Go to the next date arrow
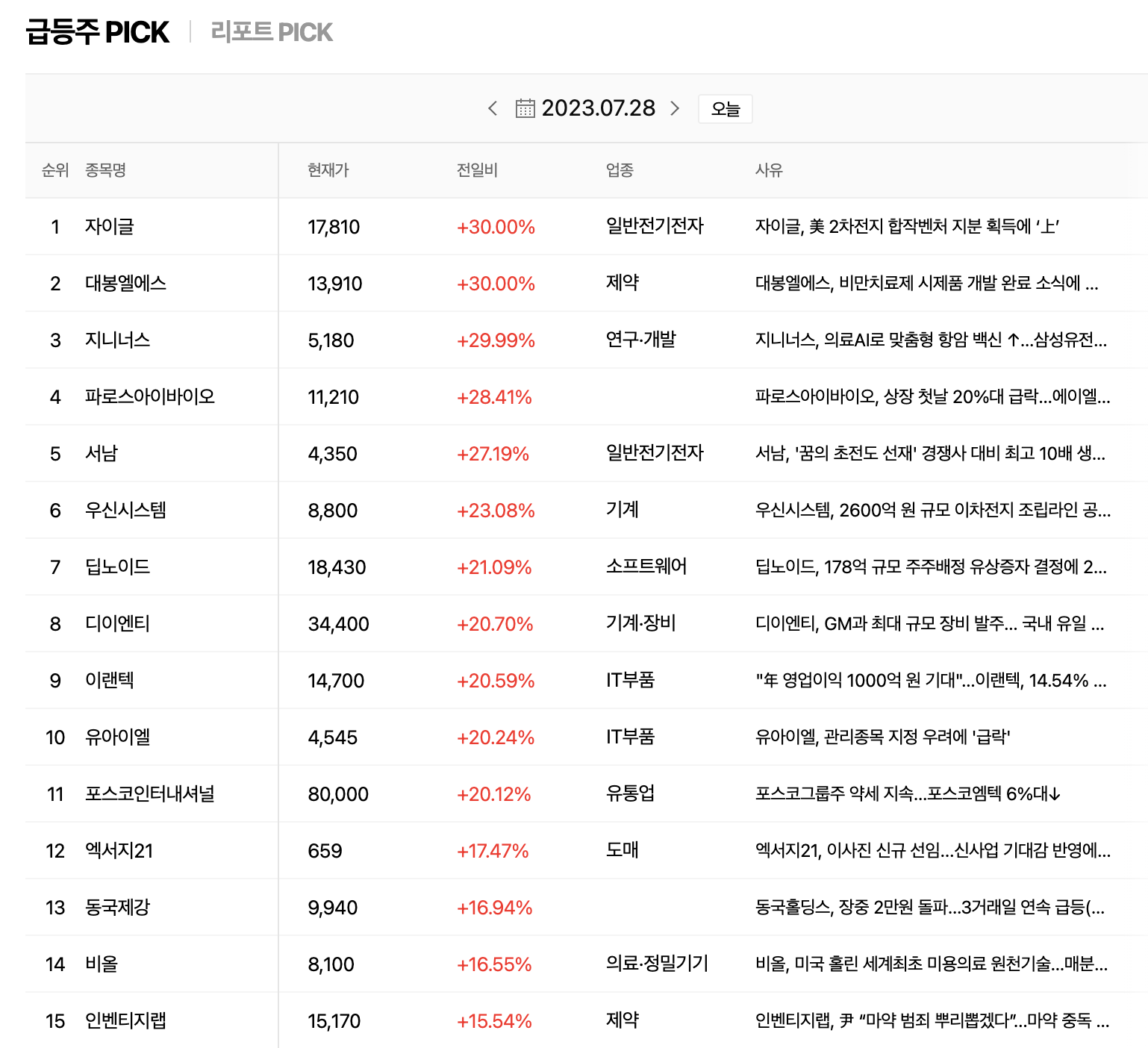Image resolution: width=1148 pixels, height=1048 pixels. (x=675, y=108)
